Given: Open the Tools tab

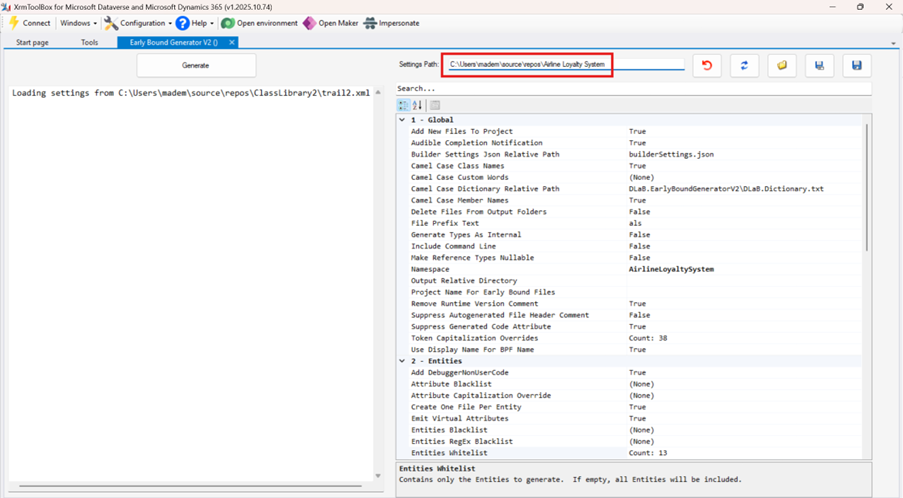Looking at the screenshot, I should 89,43.
